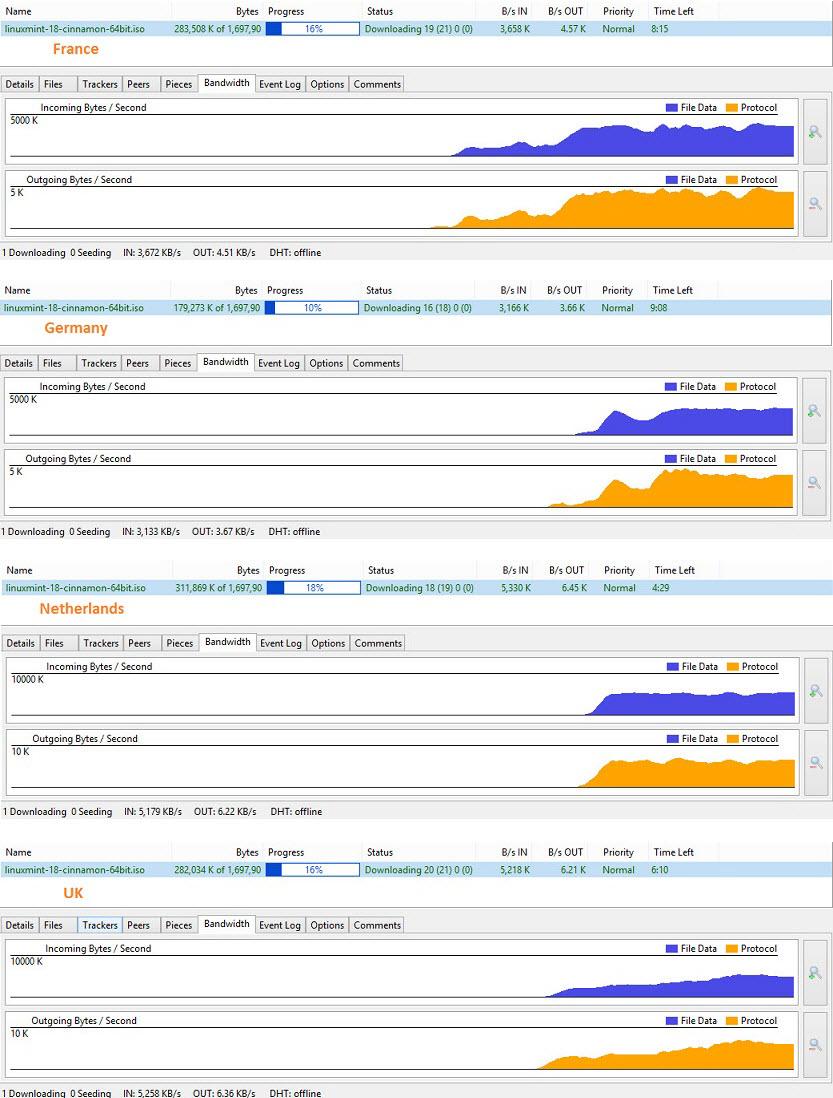
Task: Zoom out the Netherlands outgoing bytes graph
Action: coord(816,763)
